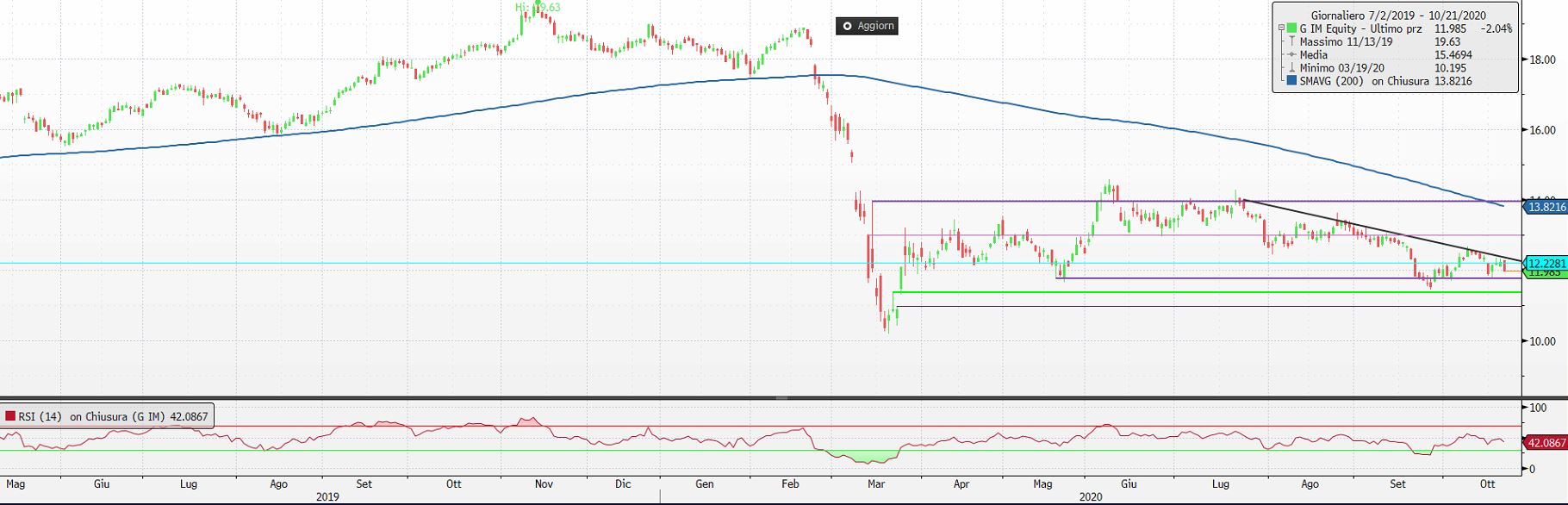This screenshot has width=1568, height=505.
Task: Click the Minimo low marker icon in legend
Action: point(1291,68)
